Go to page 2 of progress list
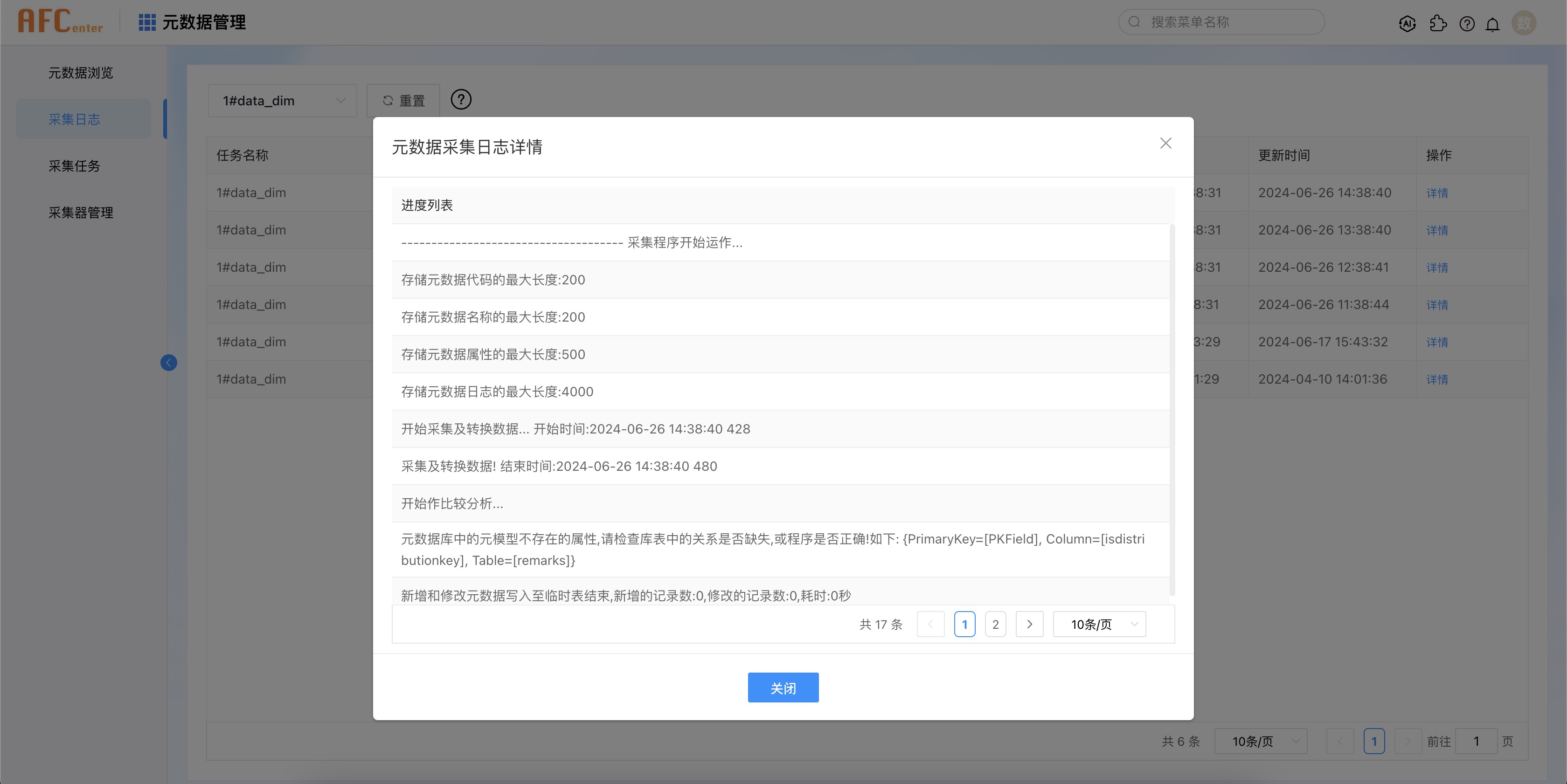 pyautogui.click(x=995, y=624)
